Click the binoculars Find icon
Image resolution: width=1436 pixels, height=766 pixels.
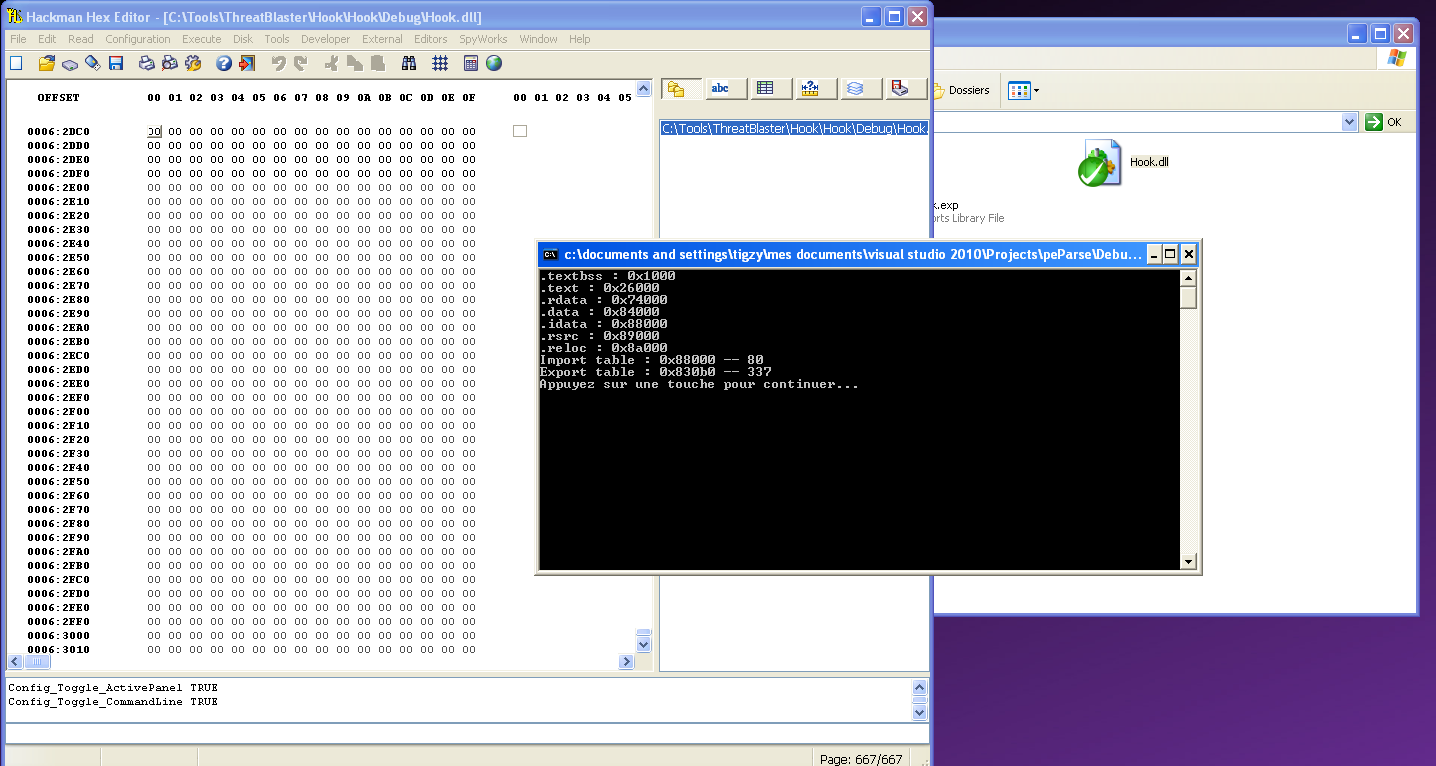pos(409,64)
